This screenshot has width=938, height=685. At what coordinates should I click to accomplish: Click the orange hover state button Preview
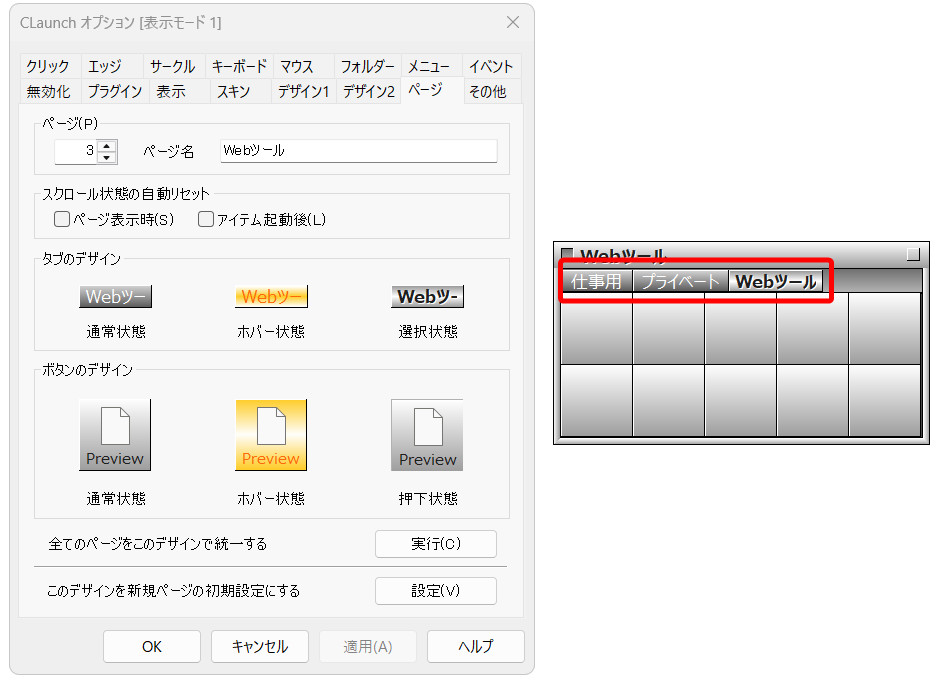click(271, 435)
